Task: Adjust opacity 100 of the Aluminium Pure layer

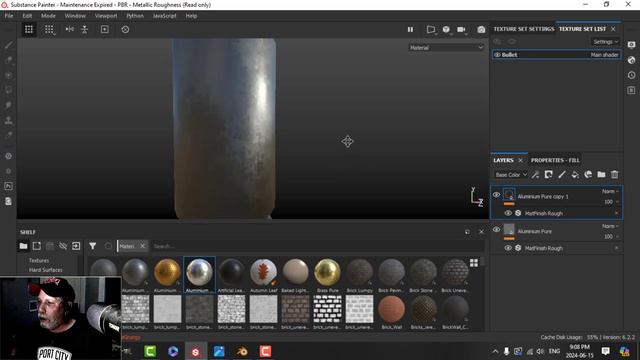Action: point(611,236)
